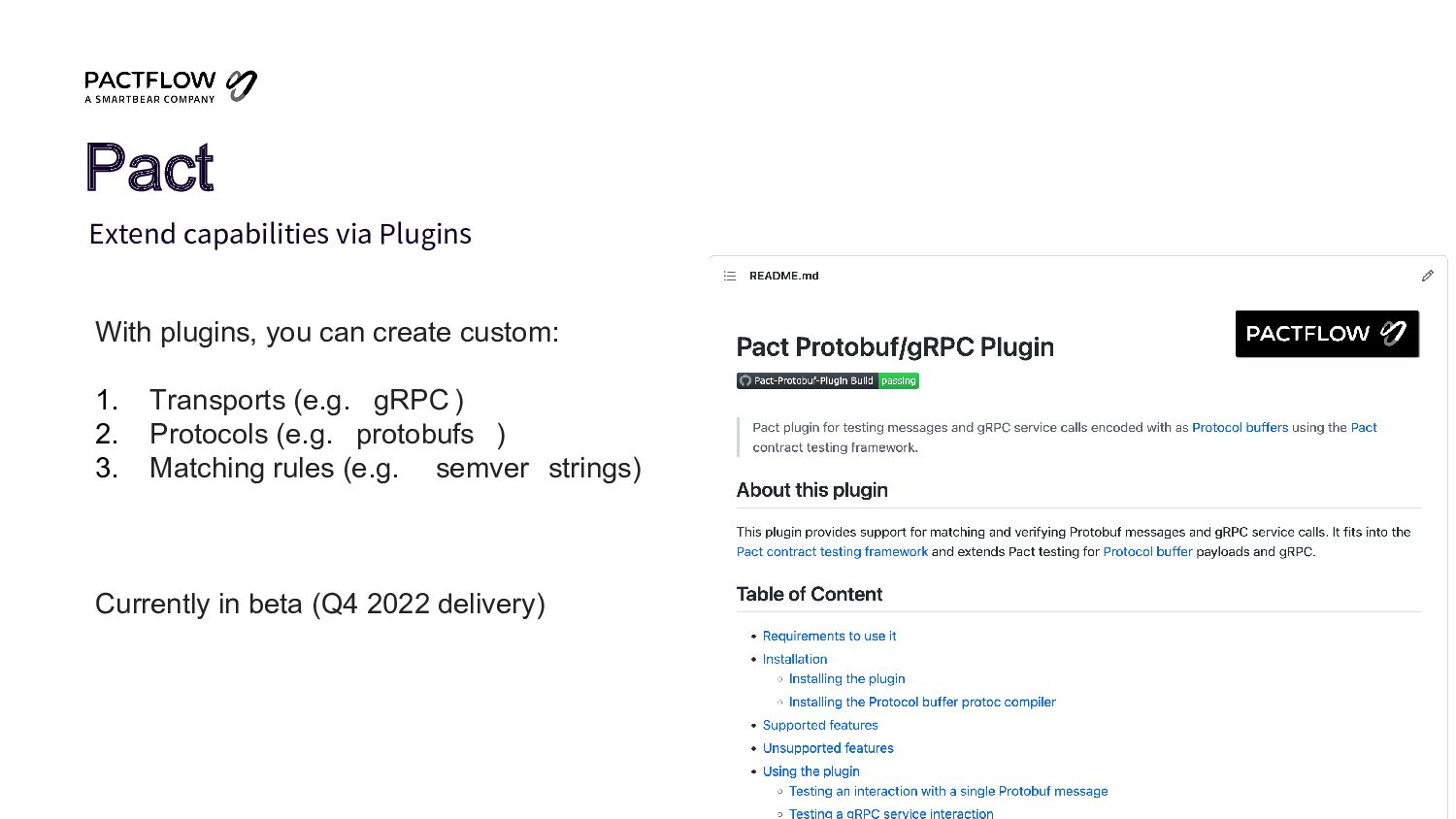Viewport: 1456px width, 819px height.
Task: Click the README table of contents list icon
Action: click(730, 277)
